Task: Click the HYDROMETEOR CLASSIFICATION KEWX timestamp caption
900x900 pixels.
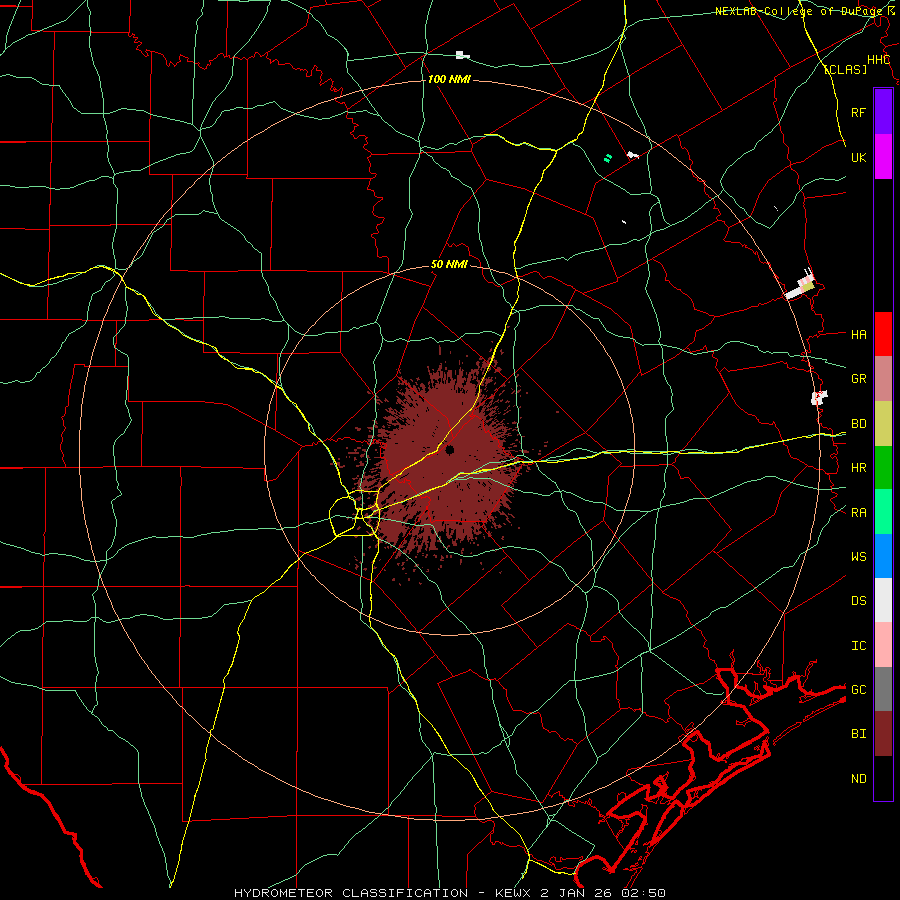Action: coord(450,893)
